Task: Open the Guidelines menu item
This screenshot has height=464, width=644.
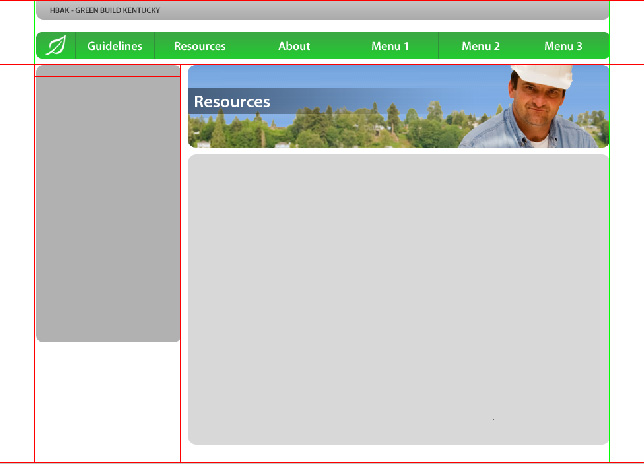Action: click(x=115, y=46)
